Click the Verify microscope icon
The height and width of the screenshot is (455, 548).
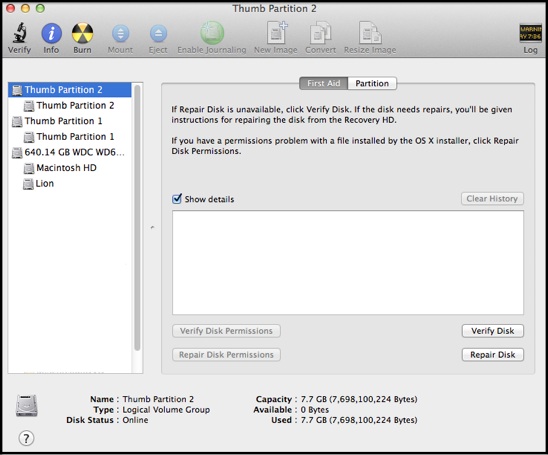(x=20, y=33)
